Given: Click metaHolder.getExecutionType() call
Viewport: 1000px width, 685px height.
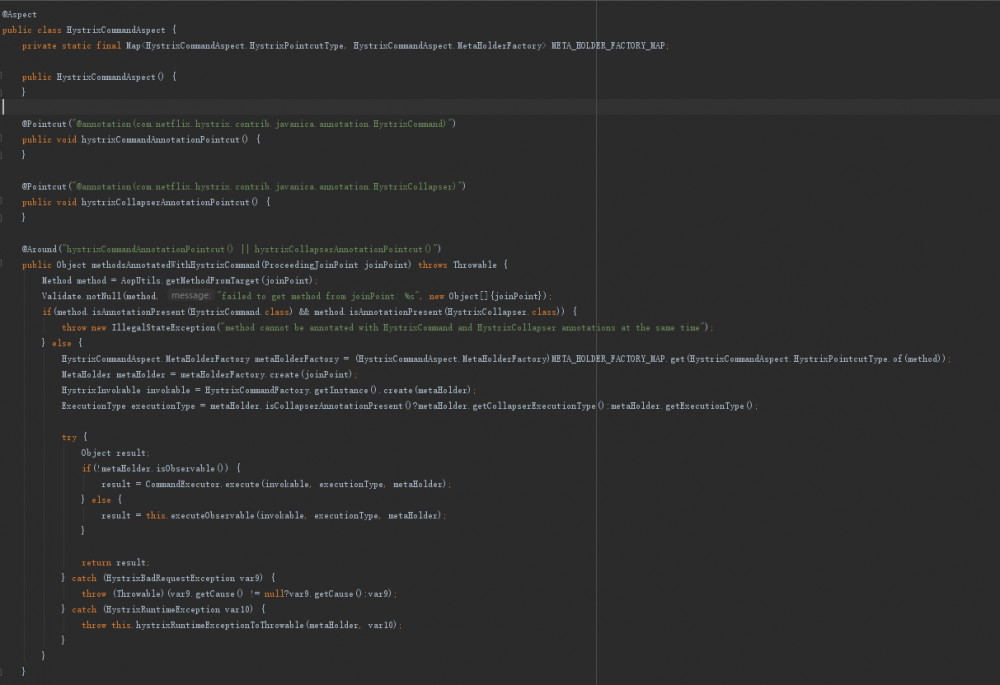Looking at the screenshot, I should [682, 406].
